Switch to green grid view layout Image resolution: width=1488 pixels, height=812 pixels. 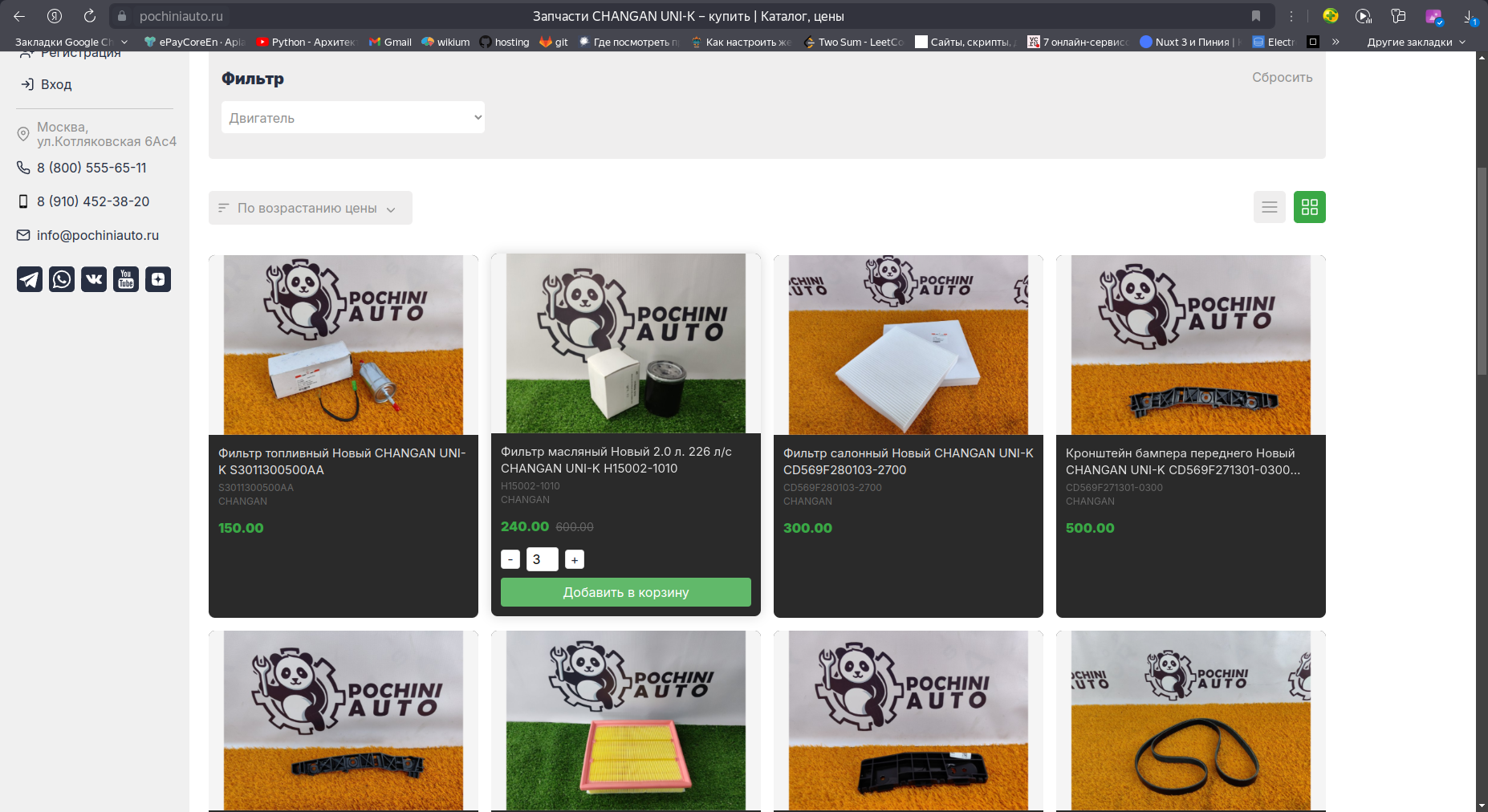click(x=1310, y=207)
